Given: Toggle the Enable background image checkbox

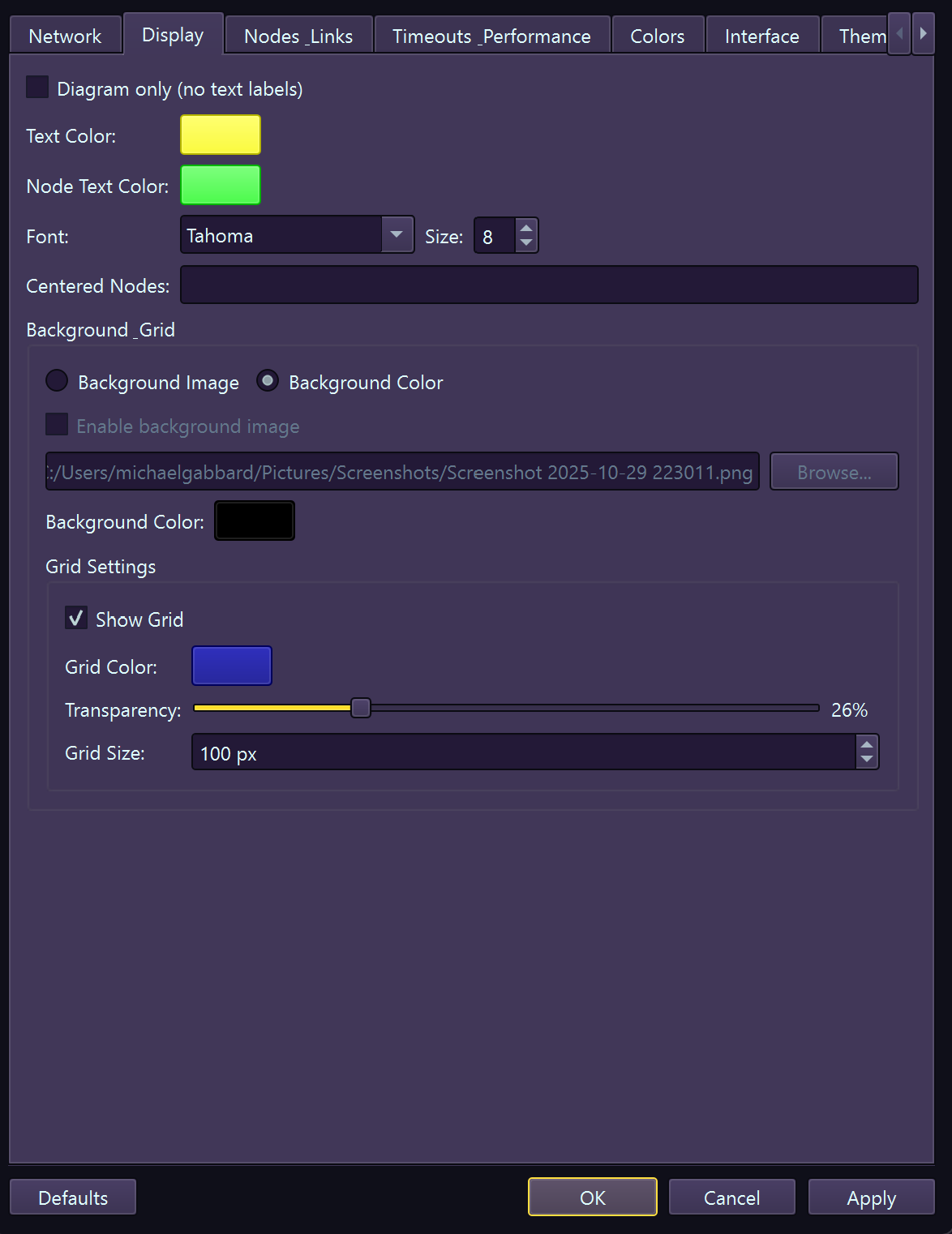Looking at the screenshot, I should click(56, 424).
